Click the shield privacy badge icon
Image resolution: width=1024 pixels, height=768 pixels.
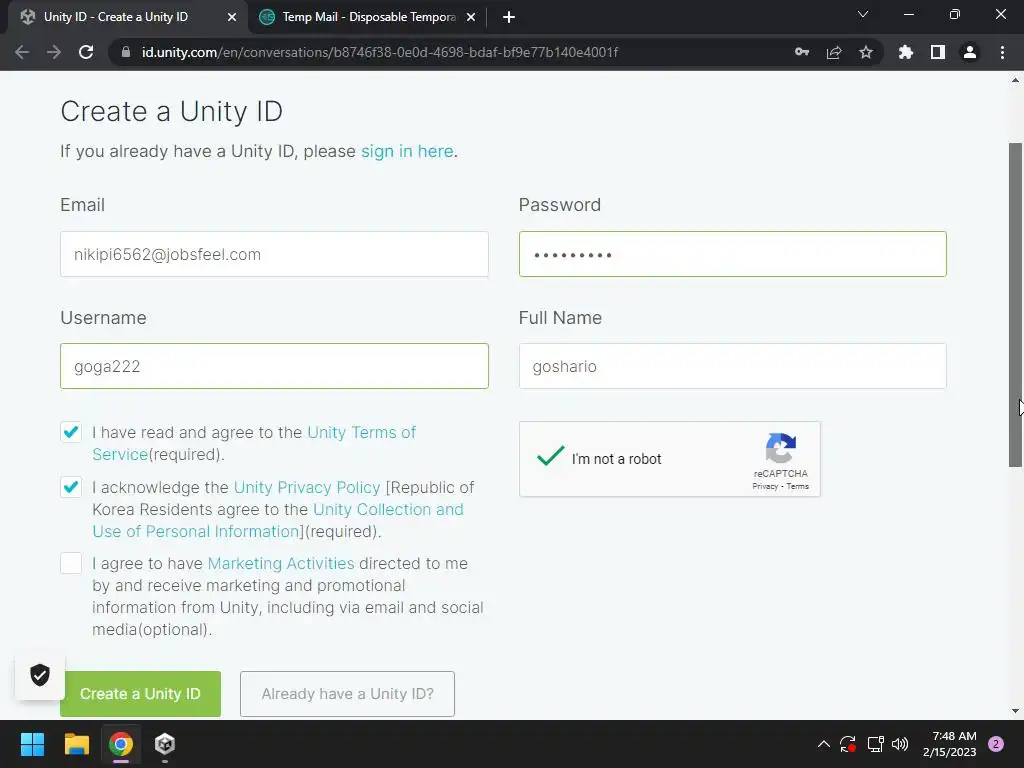click(x=40, y=675)
